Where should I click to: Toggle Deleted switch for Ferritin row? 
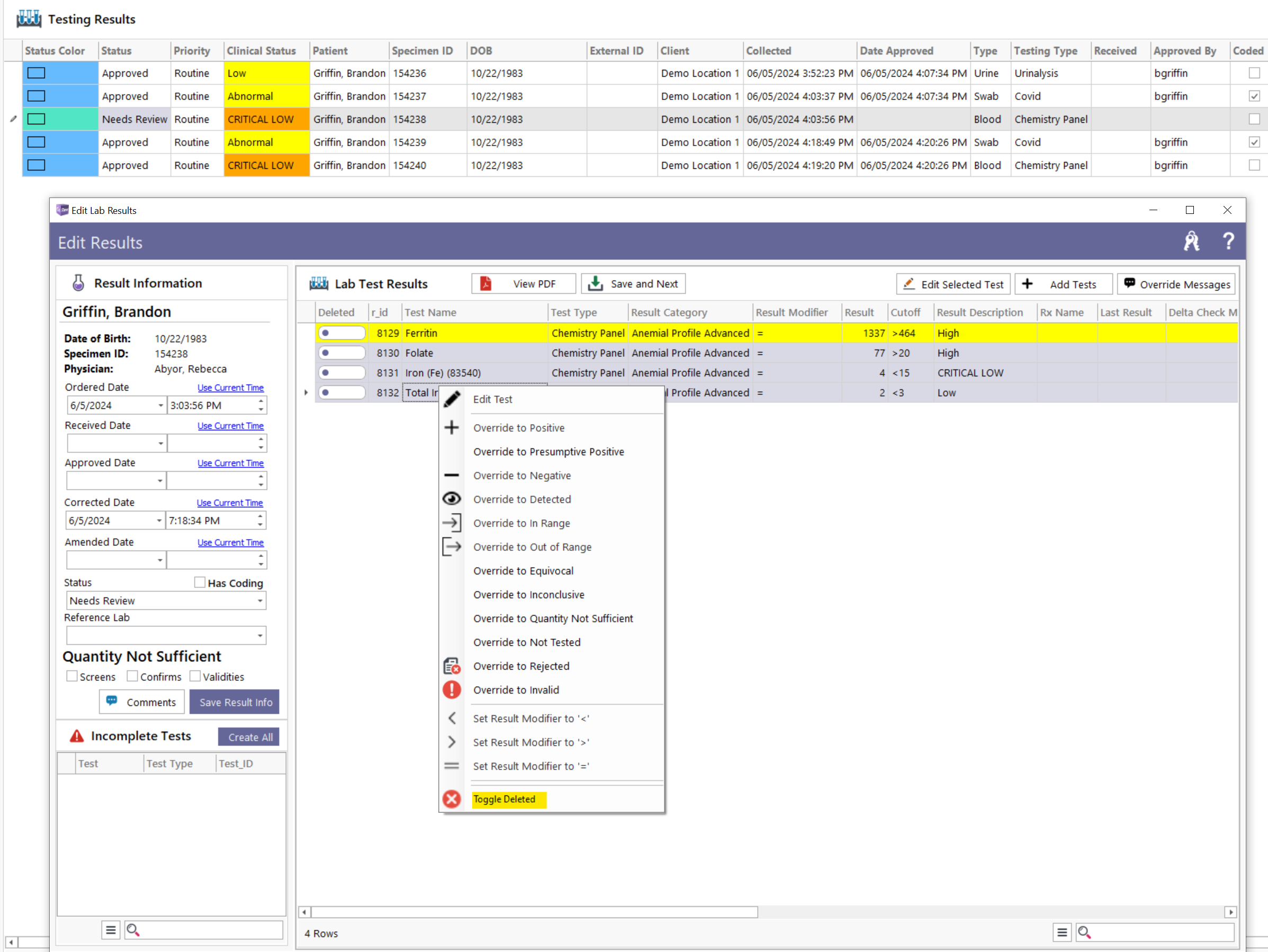tap(342, 333)
